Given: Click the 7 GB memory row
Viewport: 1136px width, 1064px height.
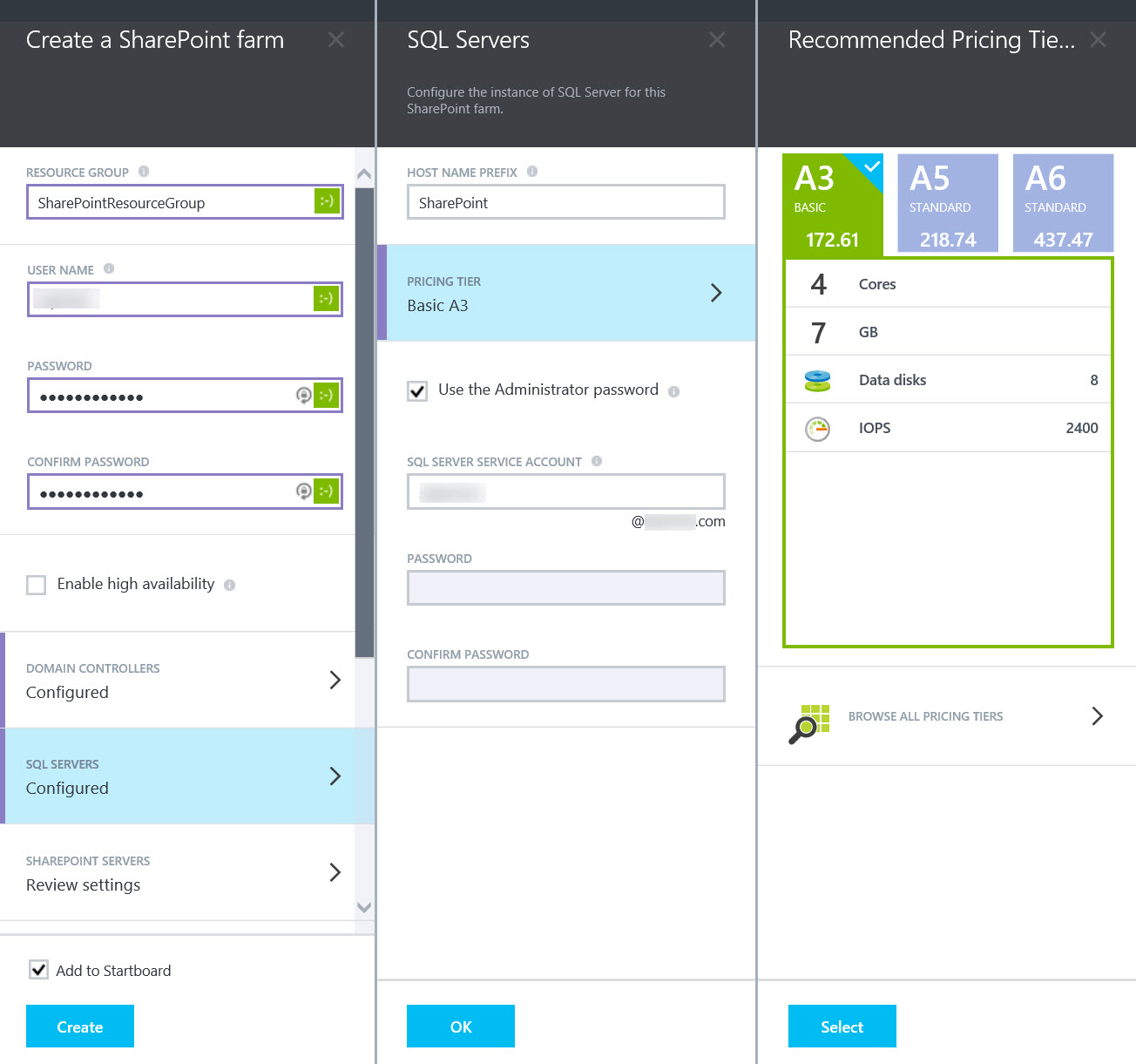Looking at the screenshot, I should tap(948, 332).
